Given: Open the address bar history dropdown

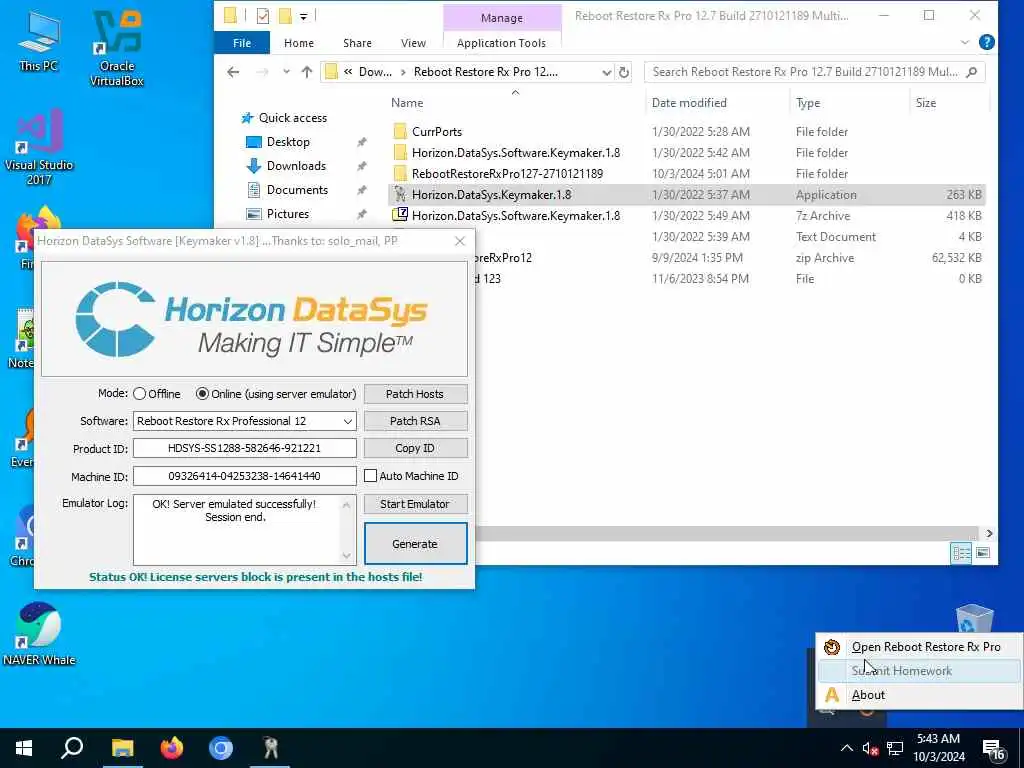Looking at the screenshot, I should click(607, 72).
